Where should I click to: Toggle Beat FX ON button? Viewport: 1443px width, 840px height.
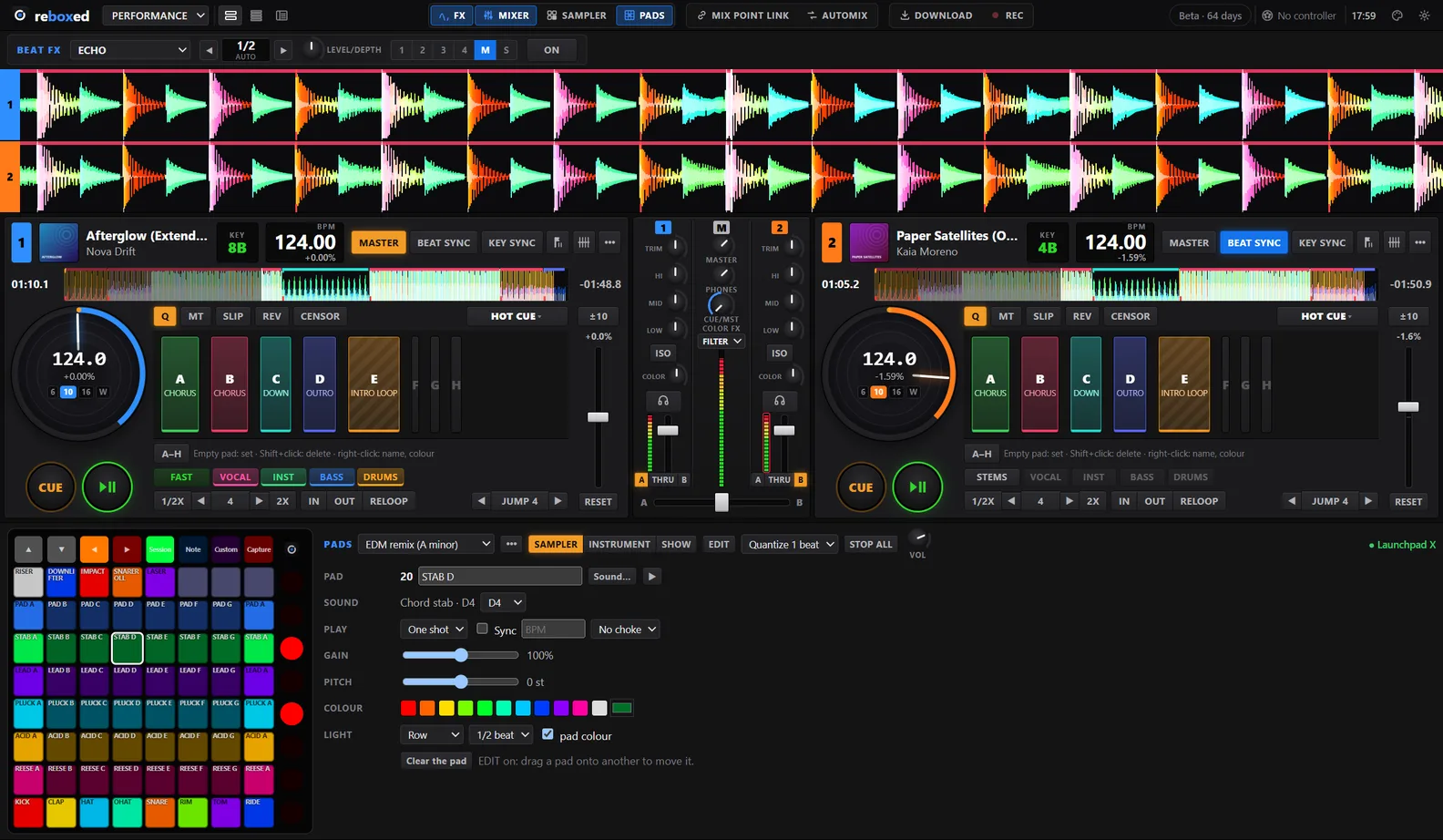click(551, 50)
